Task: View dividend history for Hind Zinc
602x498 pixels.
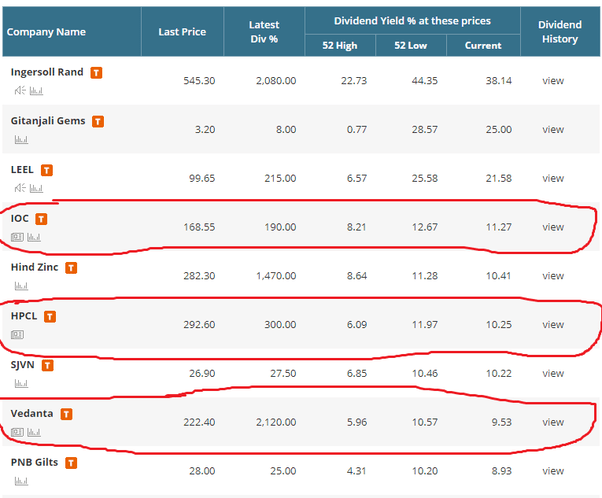Action: pos(553,276)
